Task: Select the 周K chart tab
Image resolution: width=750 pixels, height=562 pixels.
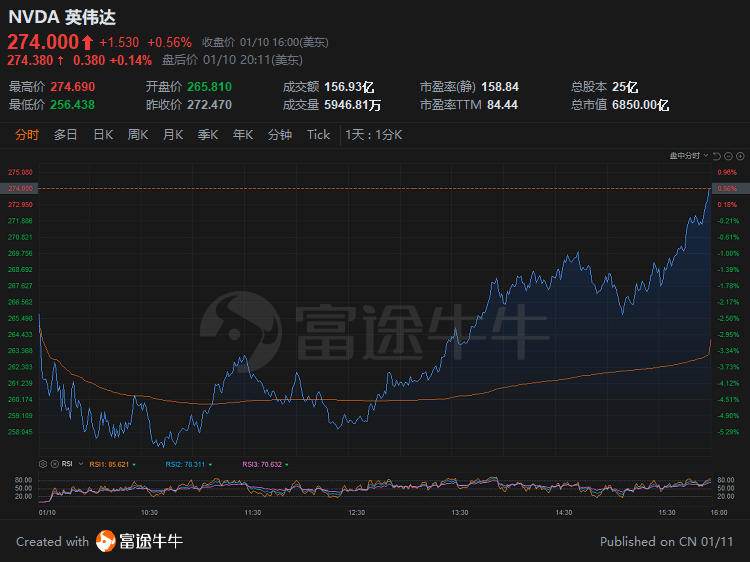Action: coord(138,135)
